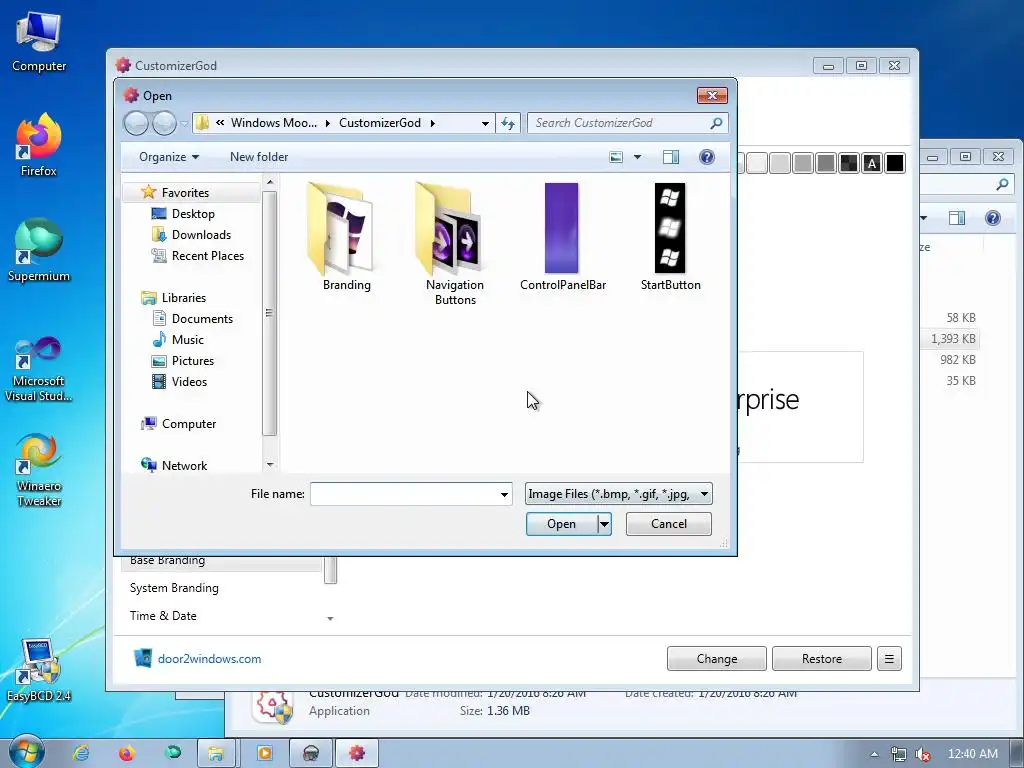The width and height of the screenshot is (1024, 768).
Task: Open the Organize menu
Action: click(168, 157)
